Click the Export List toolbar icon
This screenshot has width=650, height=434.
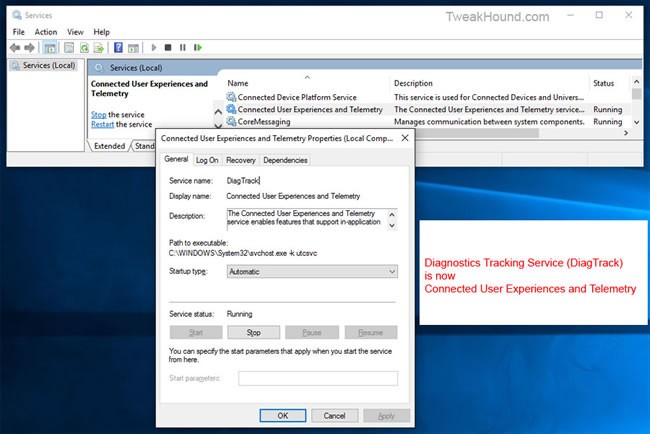coord(99,47)
